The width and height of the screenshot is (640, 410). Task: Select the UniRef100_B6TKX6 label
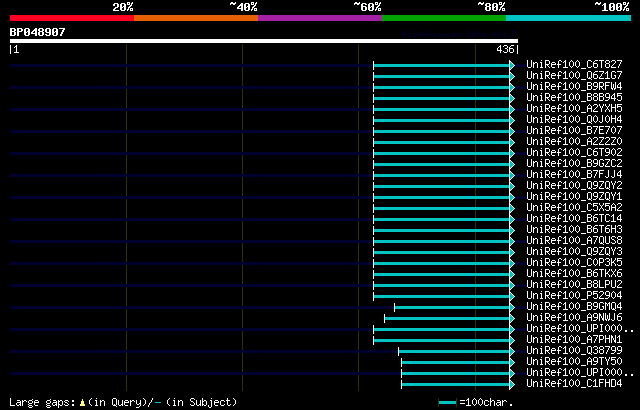point(574,273)
